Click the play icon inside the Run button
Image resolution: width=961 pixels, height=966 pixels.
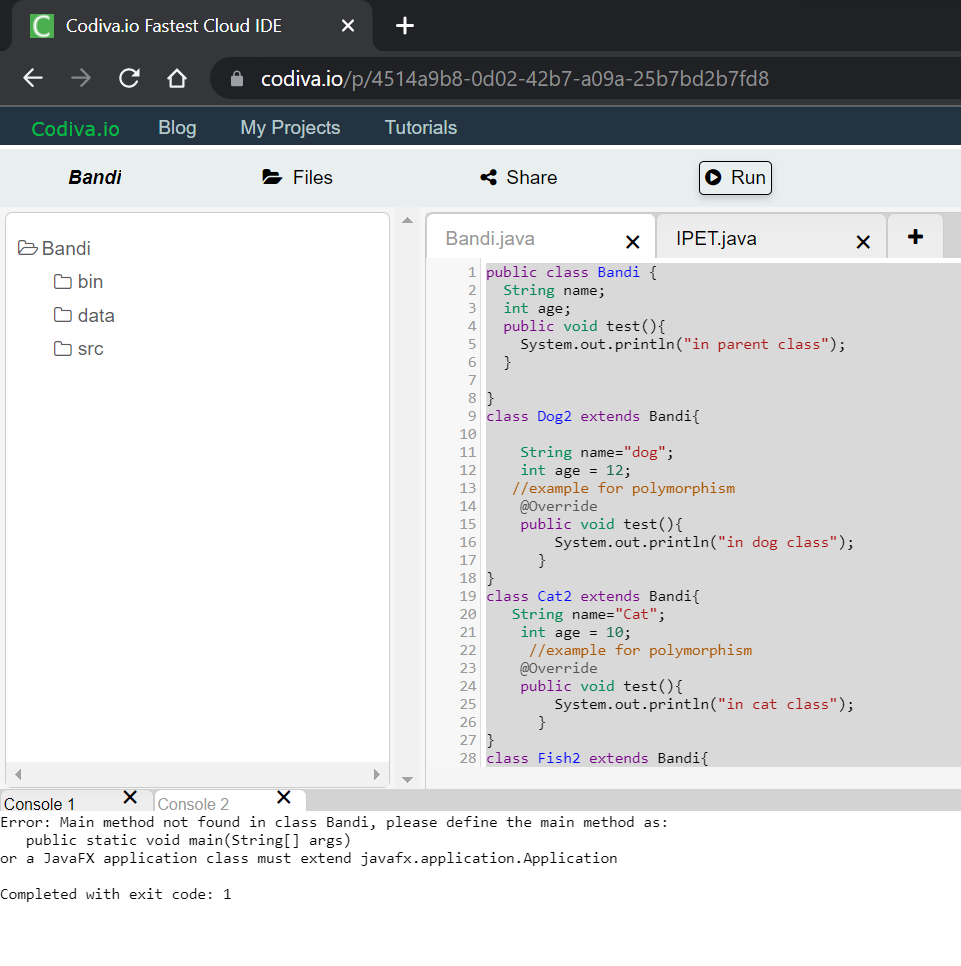point(712,177)
